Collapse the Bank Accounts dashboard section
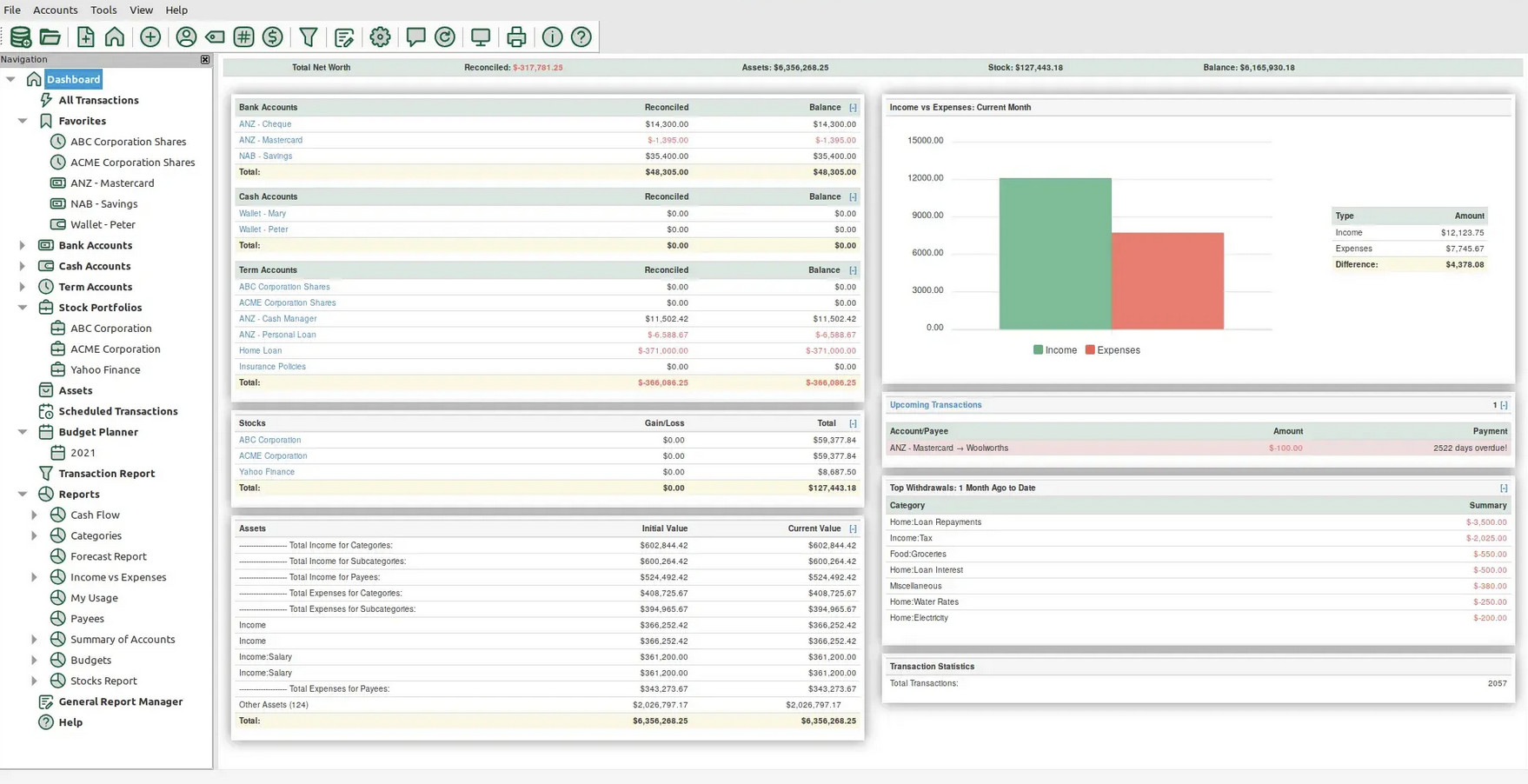The image size is (1528, 784). 853,108
